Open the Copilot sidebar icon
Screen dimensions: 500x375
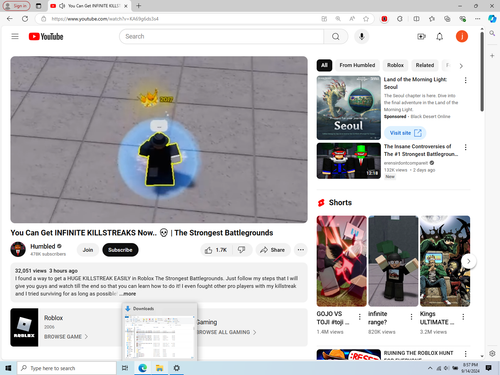pyautogui.click(x=492, y=19)
